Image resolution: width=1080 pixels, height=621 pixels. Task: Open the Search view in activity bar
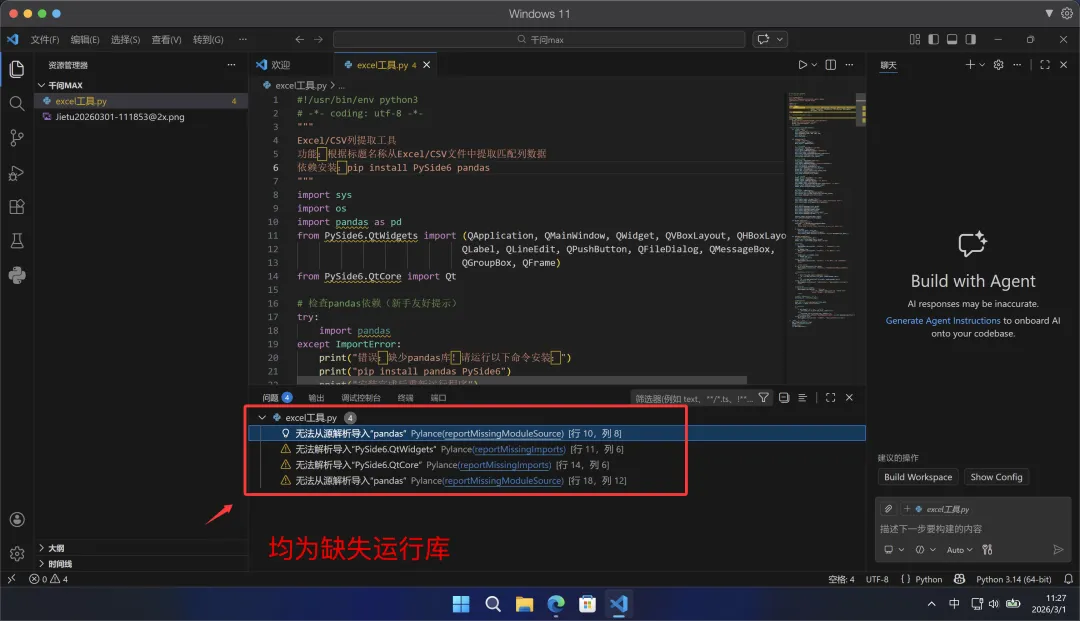tap(17, 103)
